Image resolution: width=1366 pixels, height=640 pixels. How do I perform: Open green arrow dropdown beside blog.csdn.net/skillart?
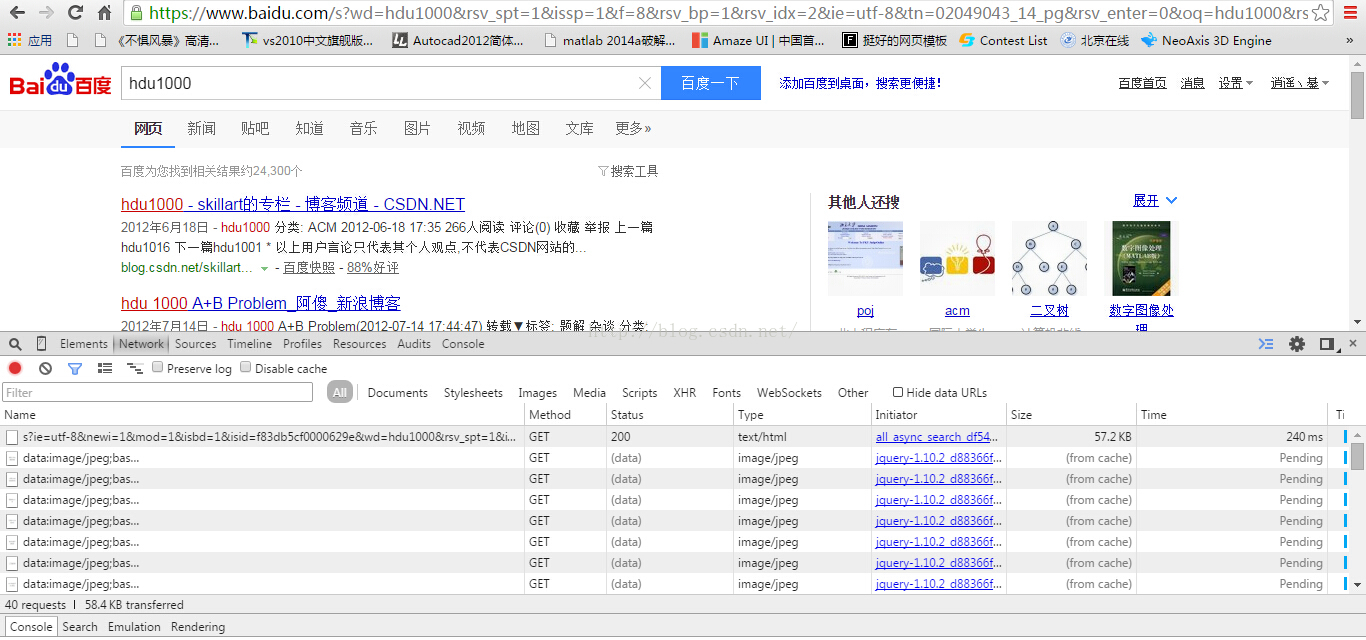(265, 268)
